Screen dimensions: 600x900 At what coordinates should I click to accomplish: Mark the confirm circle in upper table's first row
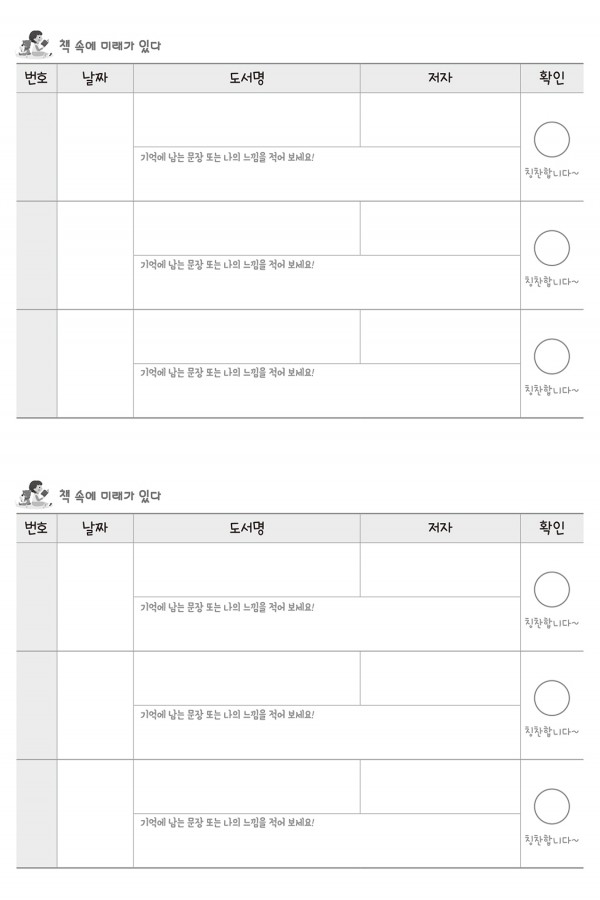click(x=551, y=139)
